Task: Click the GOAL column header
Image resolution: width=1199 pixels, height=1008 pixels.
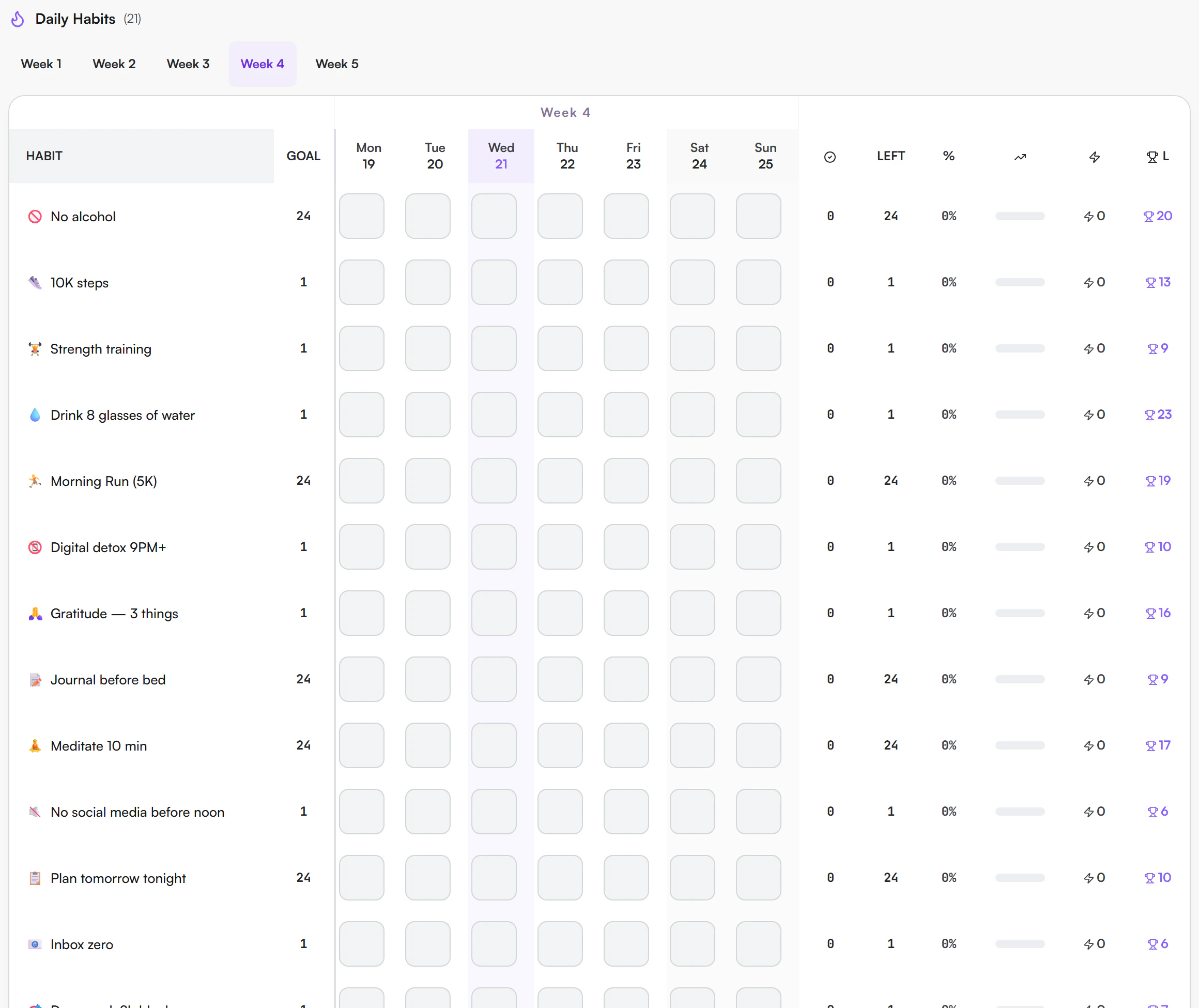Action: (303, 156)
